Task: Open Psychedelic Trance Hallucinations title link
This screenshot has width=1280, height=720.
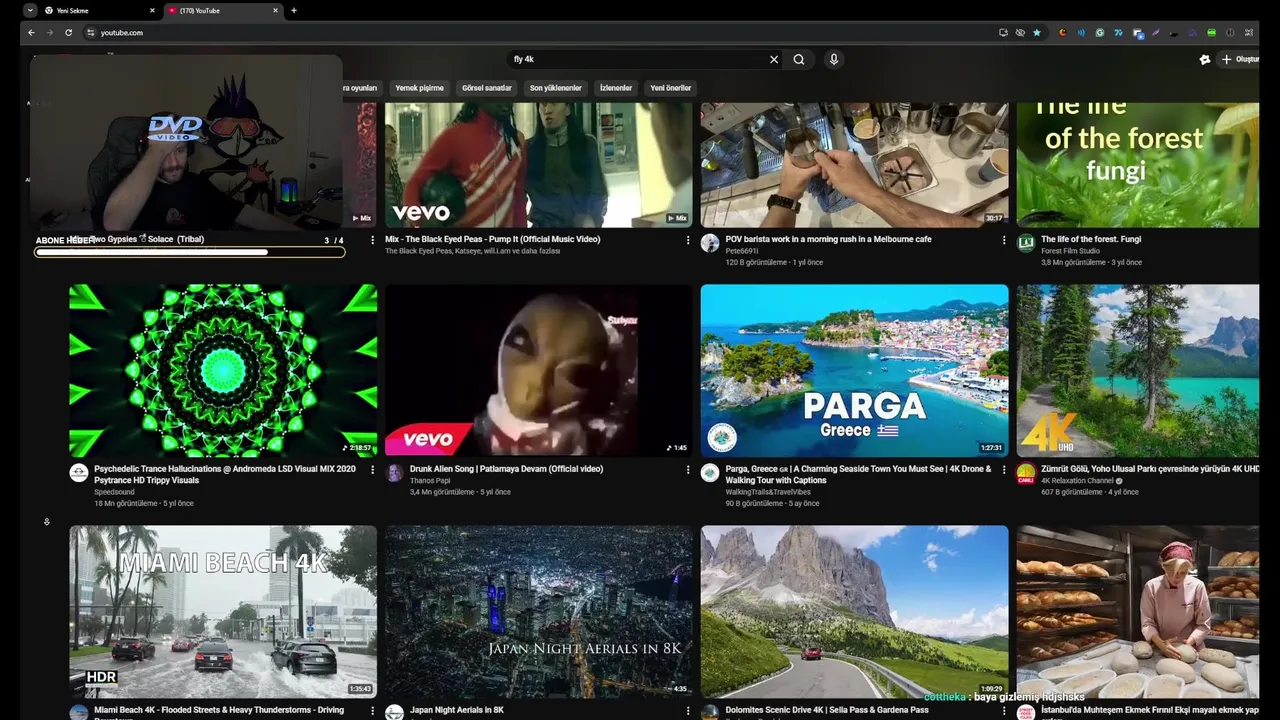Action: [x=225, y=474]
